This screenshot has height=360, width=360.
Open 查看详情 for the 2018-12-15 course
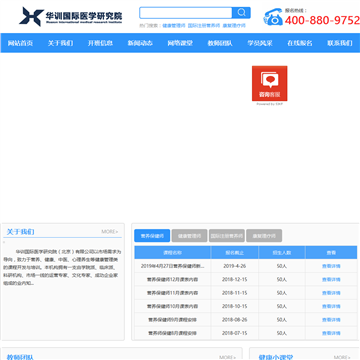click(x=331, y=280)
